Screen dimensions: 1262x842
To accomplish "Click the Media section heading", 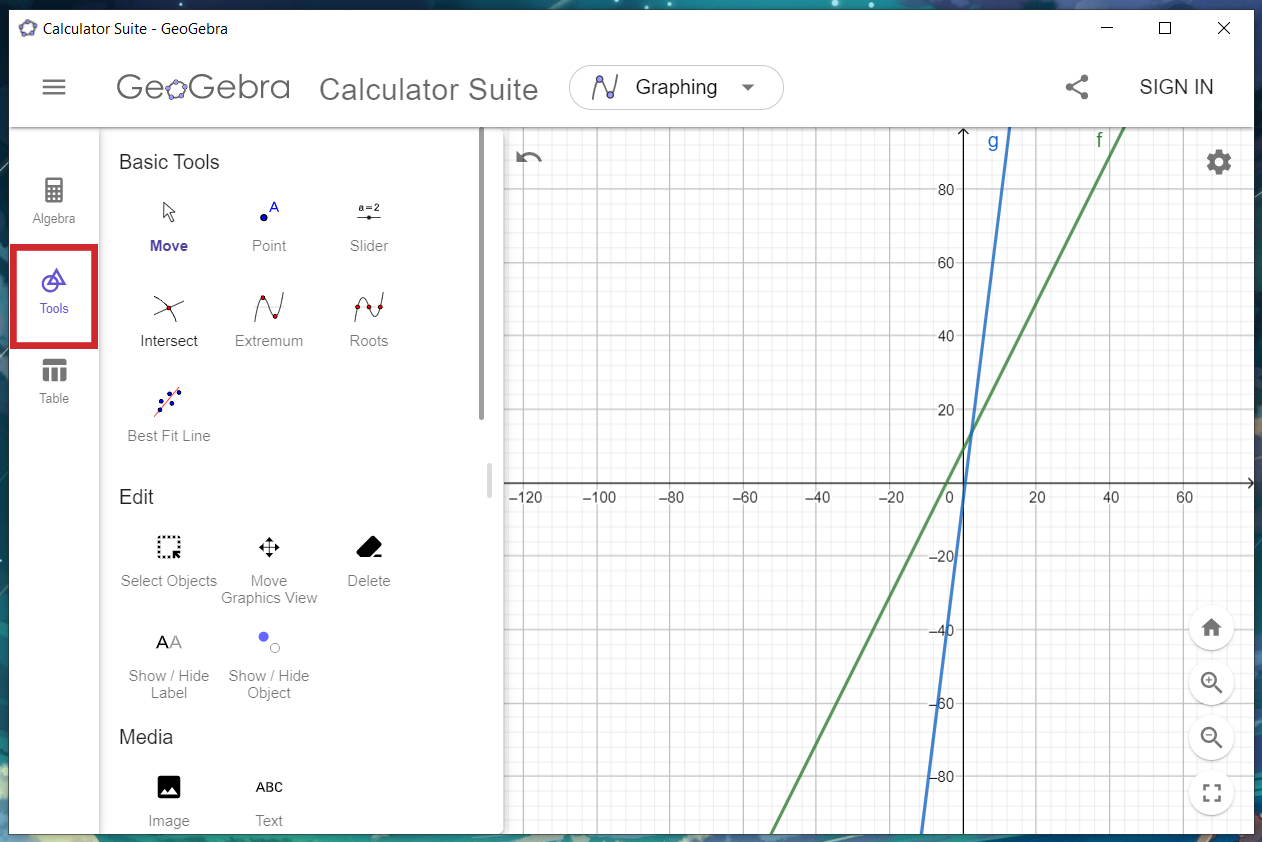I will [146, 737].
